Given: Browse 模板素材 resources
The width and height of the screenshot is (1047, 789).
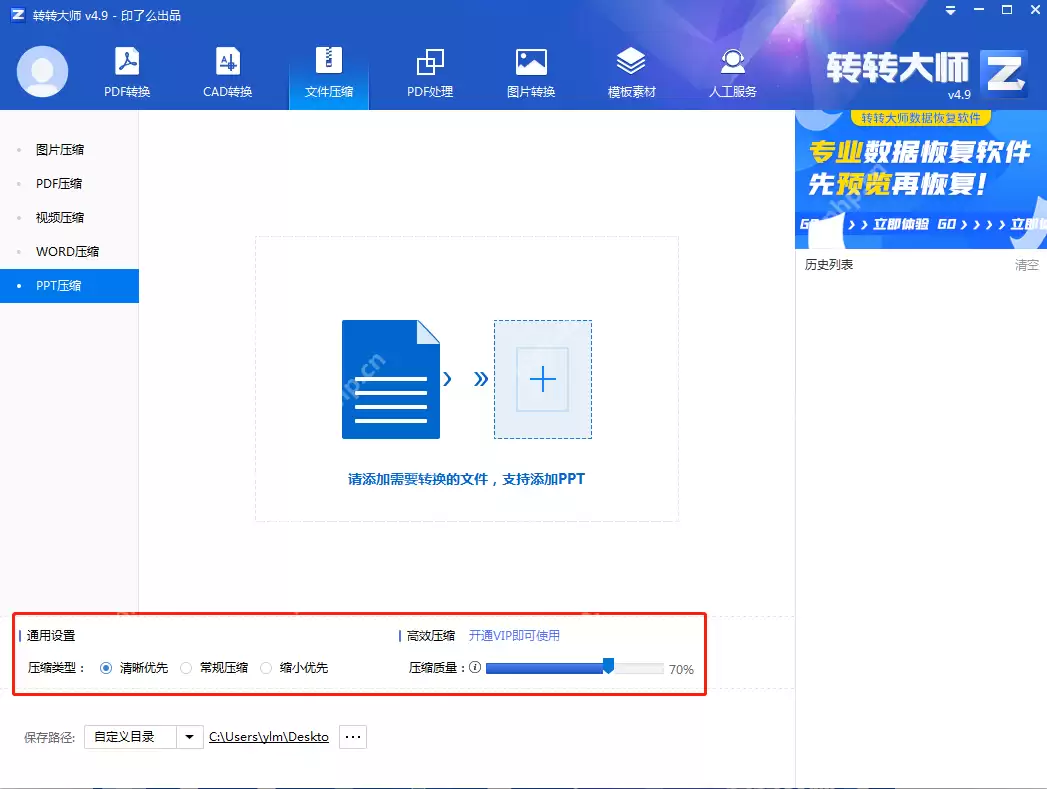Looking at the screenshot, I should coord(631,70).
